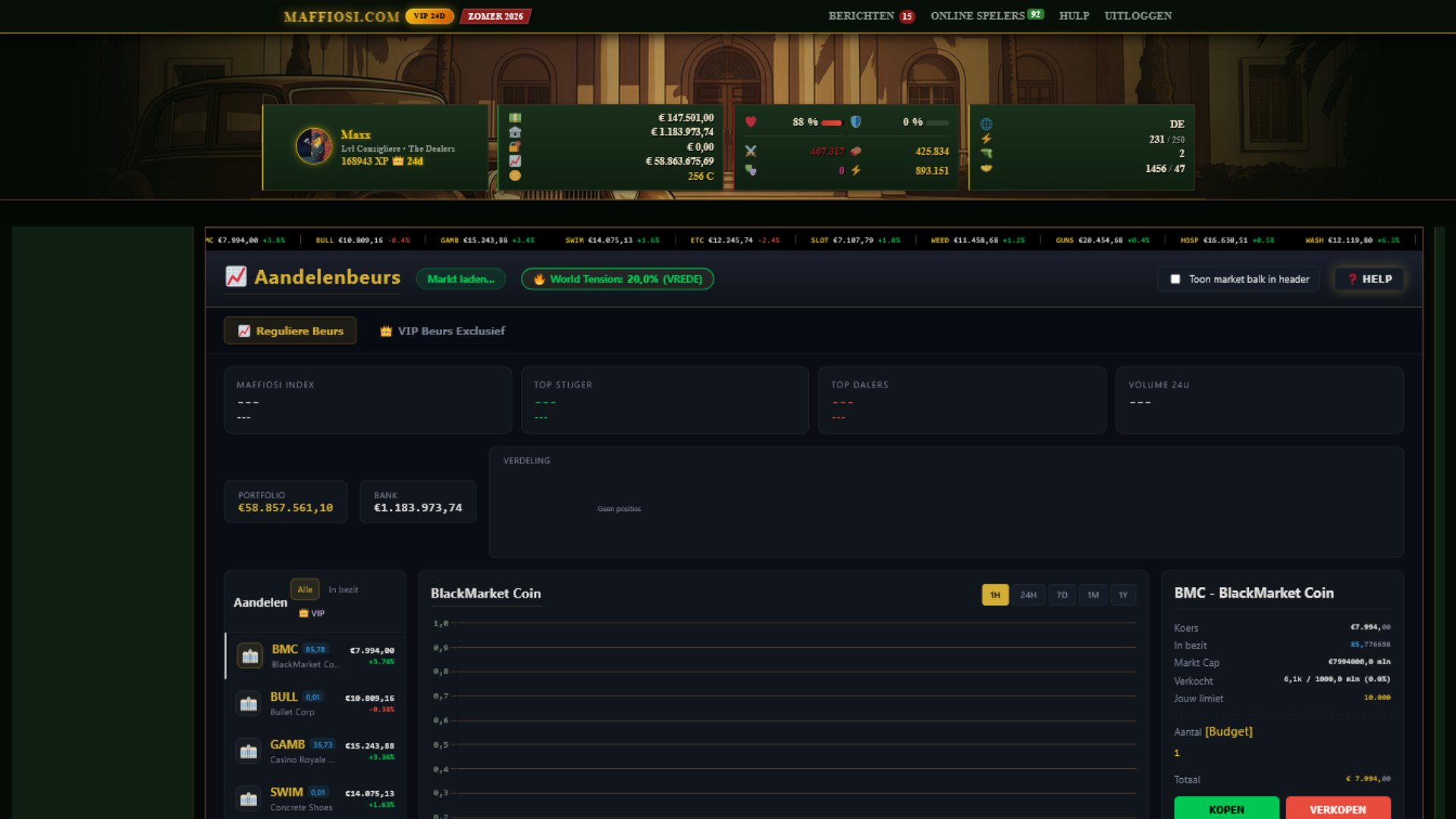Click the red heart health icon
This screenshot has width=1456, height=819.
pyautogui.click(x=751, y=122)
